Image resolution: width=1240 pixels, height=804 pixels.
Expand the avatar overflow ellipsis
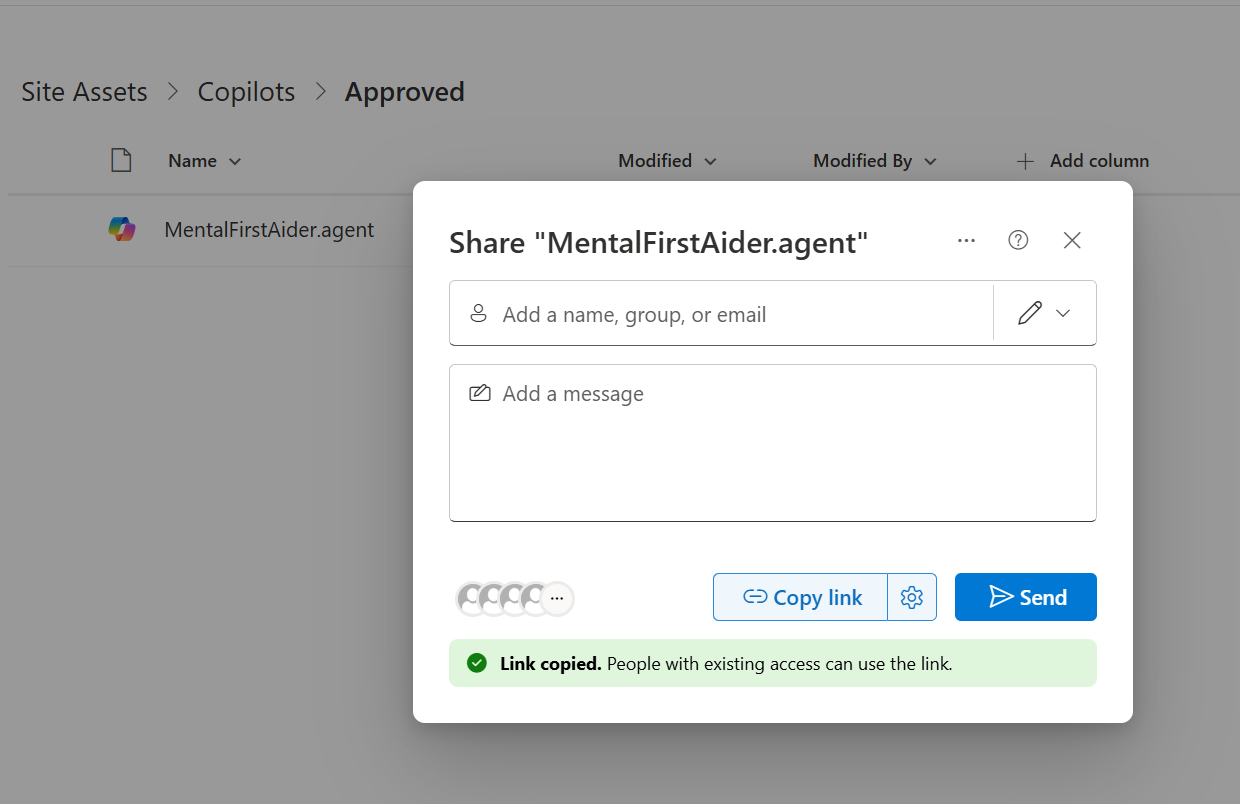click(556, 598)
